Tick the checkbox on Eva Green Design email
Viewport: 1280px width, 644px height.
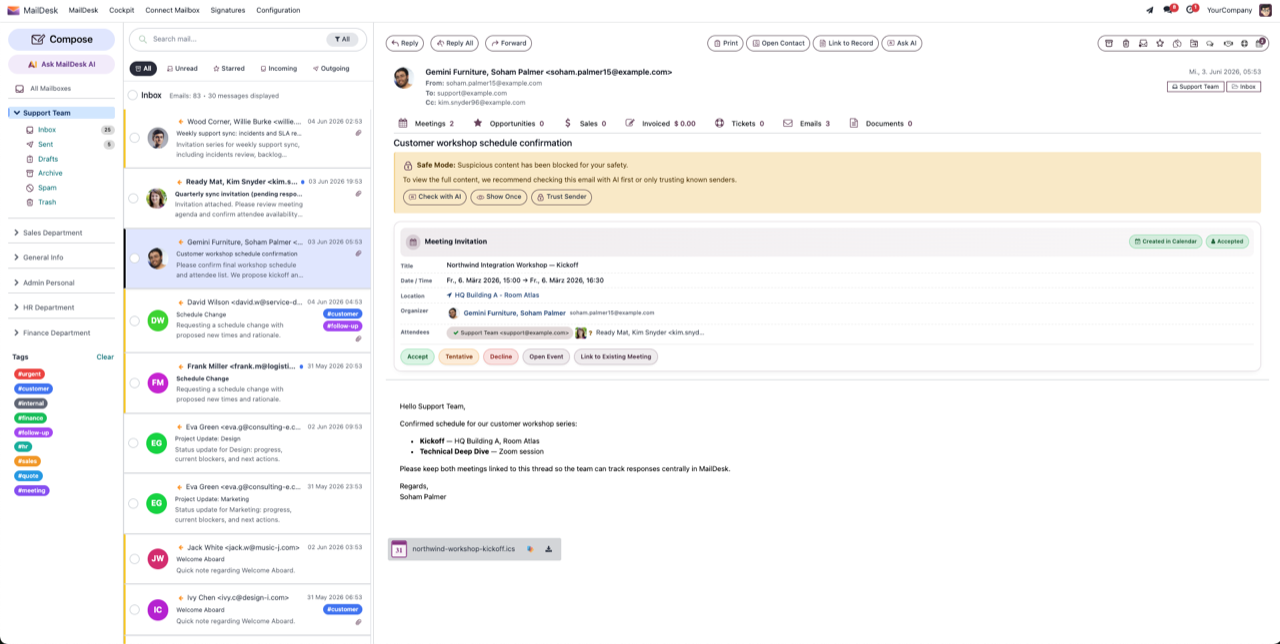coord(134,442)
